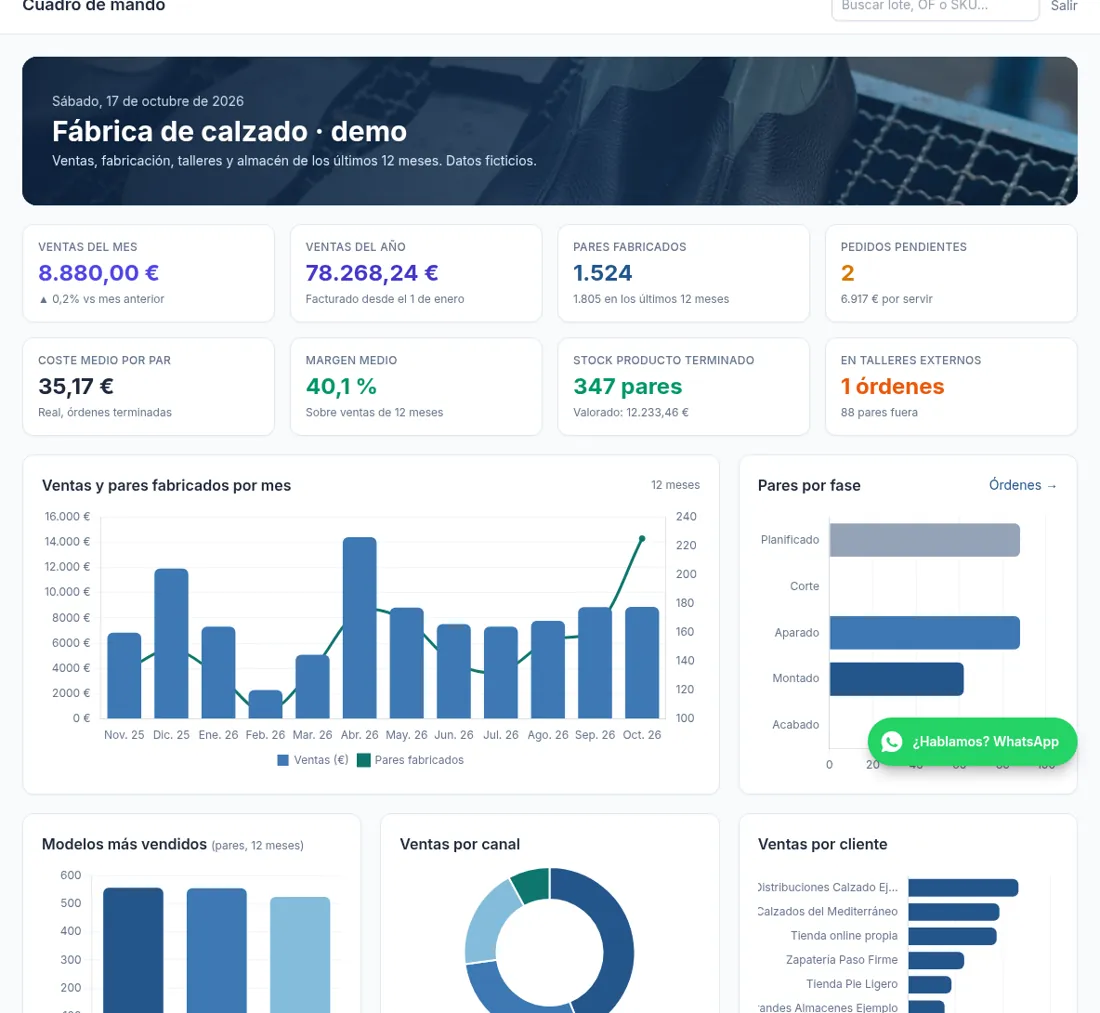Click the Margen medio value 40,1 %

click(341, 387)
